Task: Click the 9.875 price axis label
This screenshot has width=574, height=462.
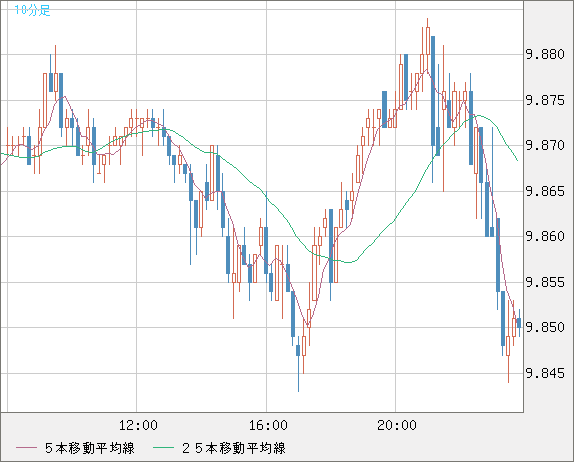Action: 545,100
